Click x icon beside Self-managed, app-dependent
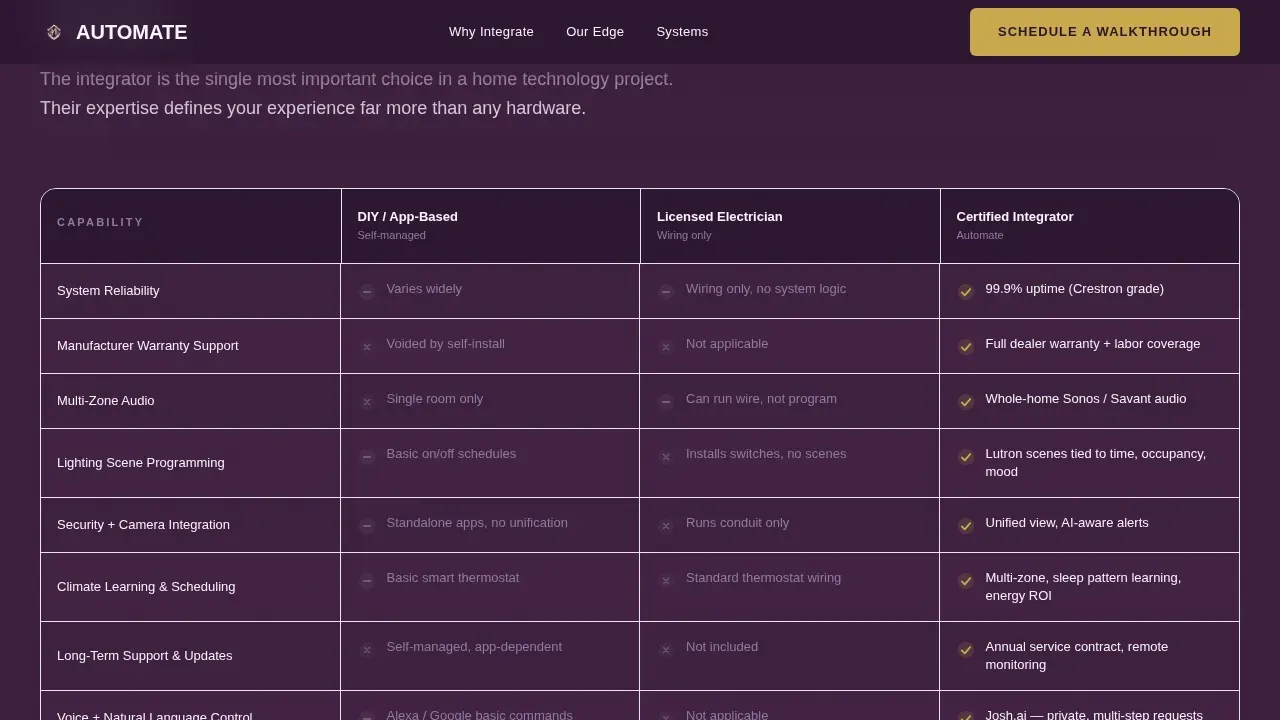This screenshot has height=720, width=1280. (x=367, y=650)
